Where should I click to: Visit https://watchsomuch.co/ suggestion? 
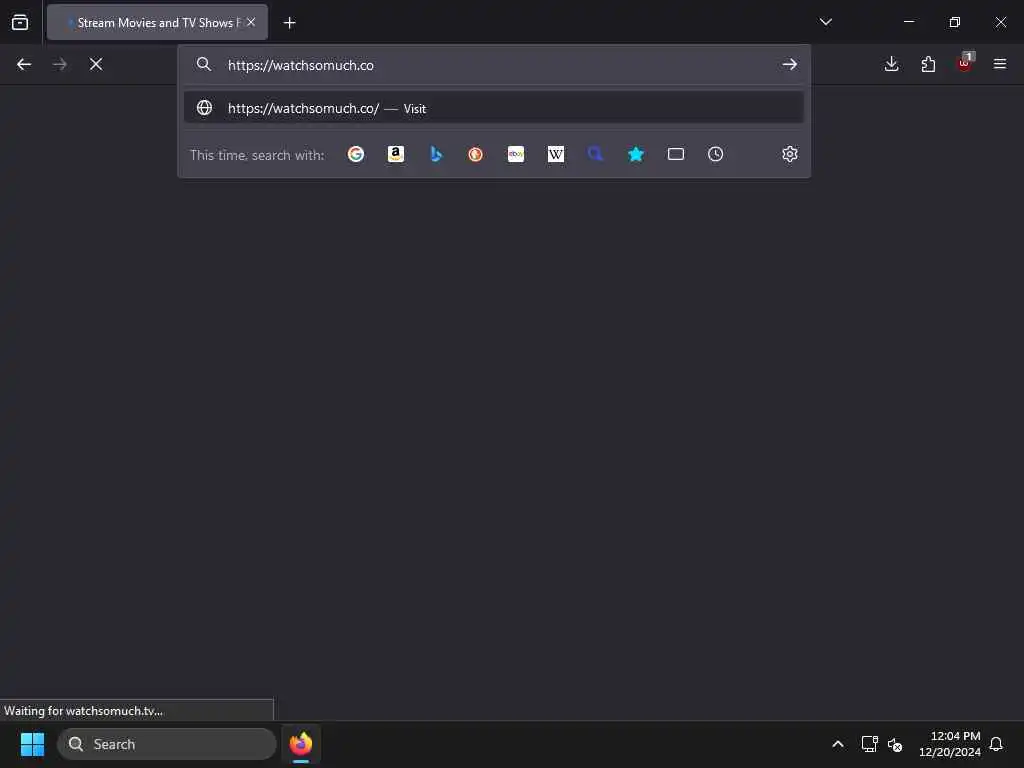click(x=494, y=108)
